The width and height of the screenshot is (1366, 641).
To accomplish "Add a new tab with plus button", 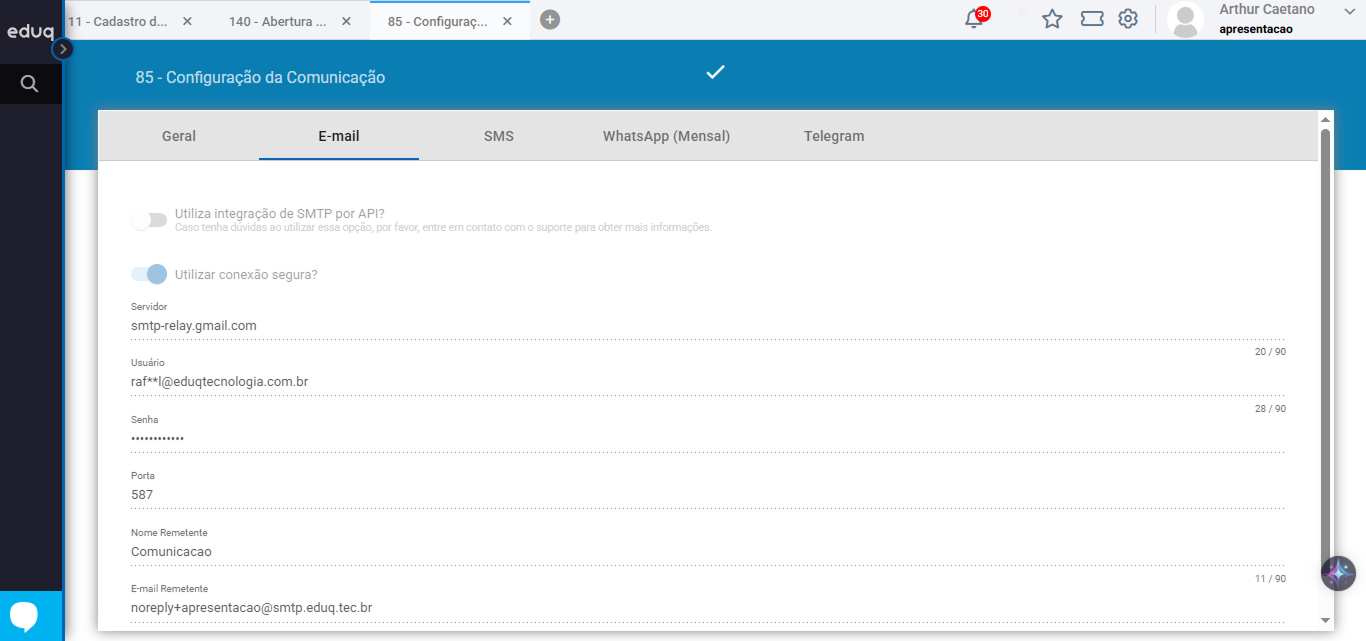I will [550, 20].
